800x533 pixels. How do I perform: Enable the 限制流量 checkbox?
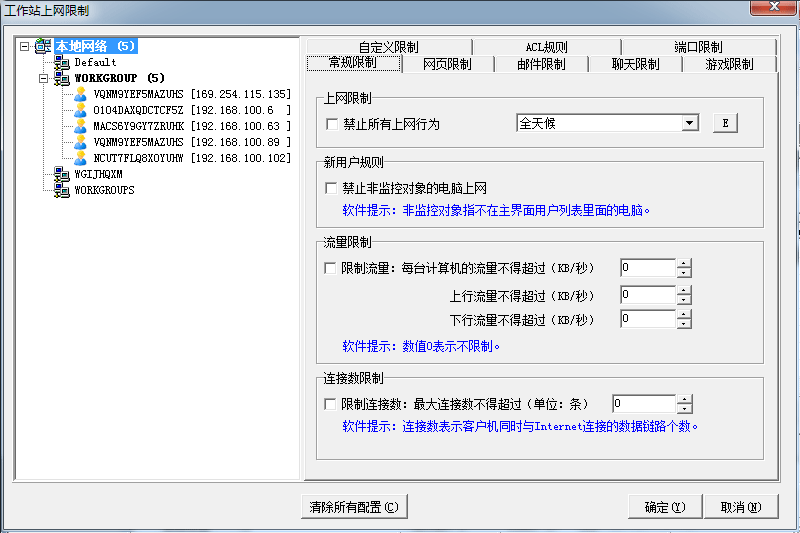pyautogui.click(x=330, y=268)
